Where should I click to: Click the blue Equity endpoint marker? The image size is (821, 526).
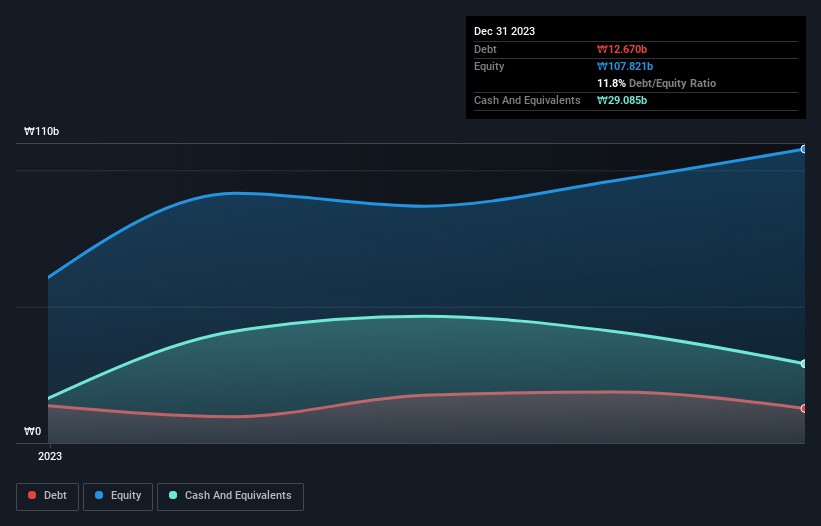(804, 149)
